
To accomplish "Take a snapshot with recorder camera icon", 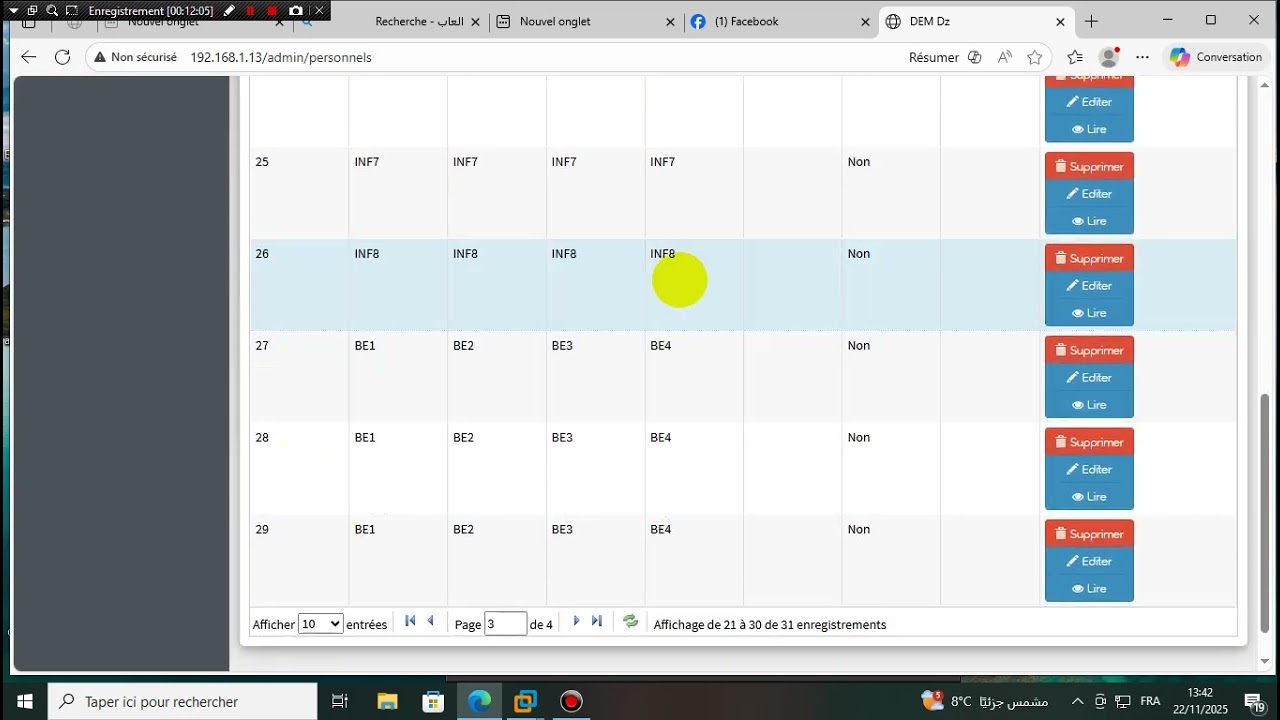I will (296, 10).
